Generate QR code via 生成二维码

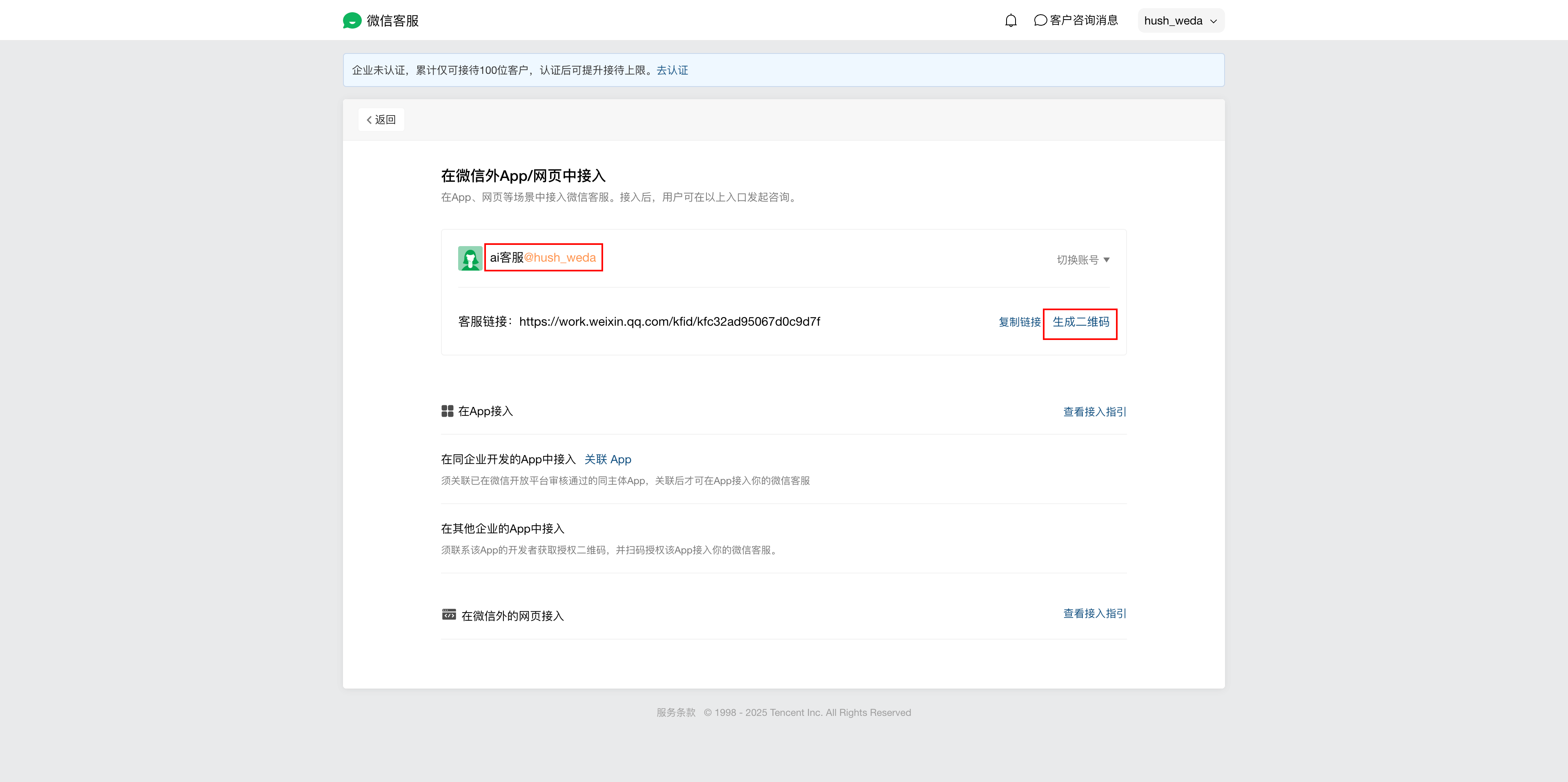pyautogui.click(x=1080, y=322)
